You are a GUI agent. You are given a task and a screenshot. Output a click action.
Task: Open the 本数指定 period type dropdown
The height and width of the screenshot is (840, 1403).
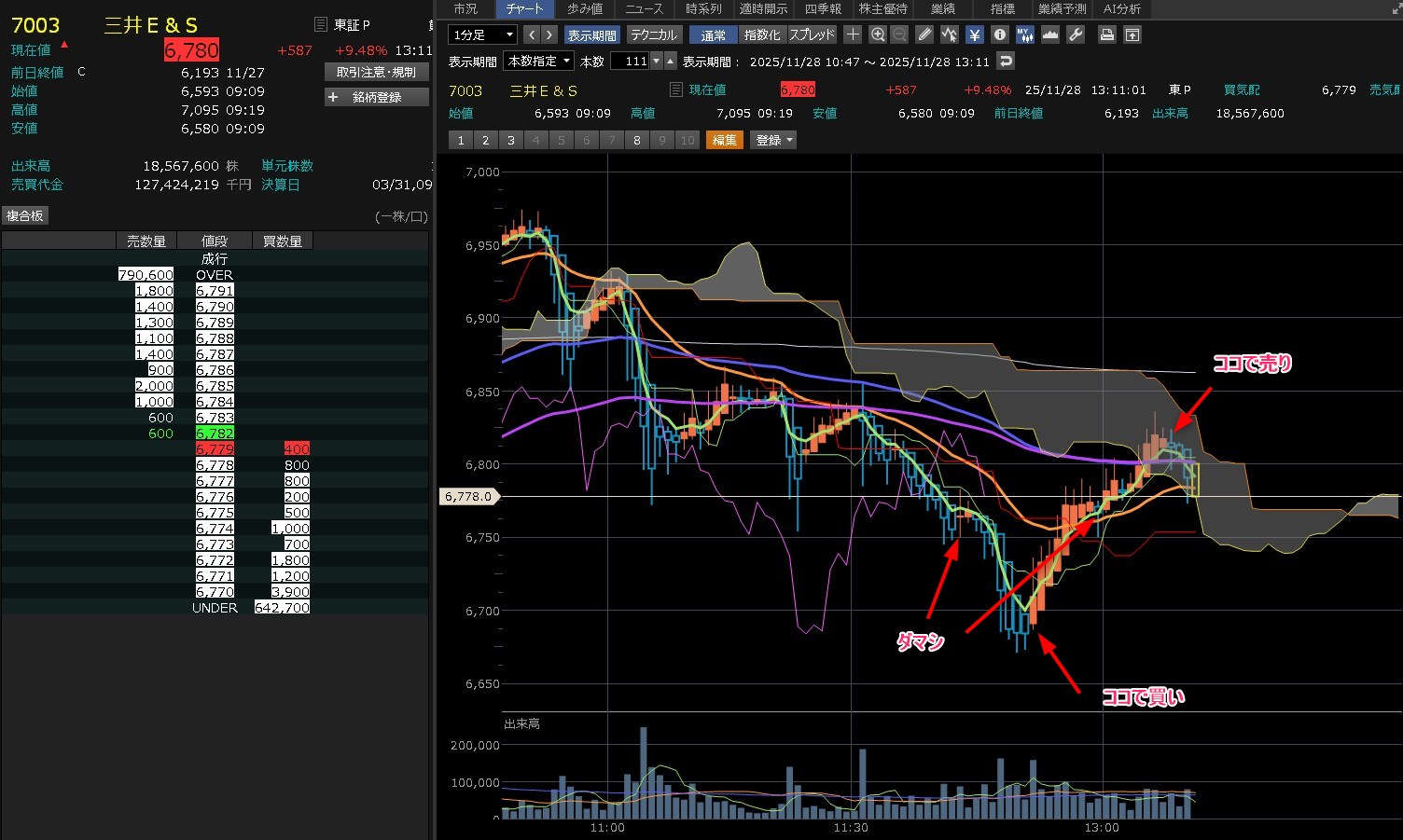pos(539,61)
